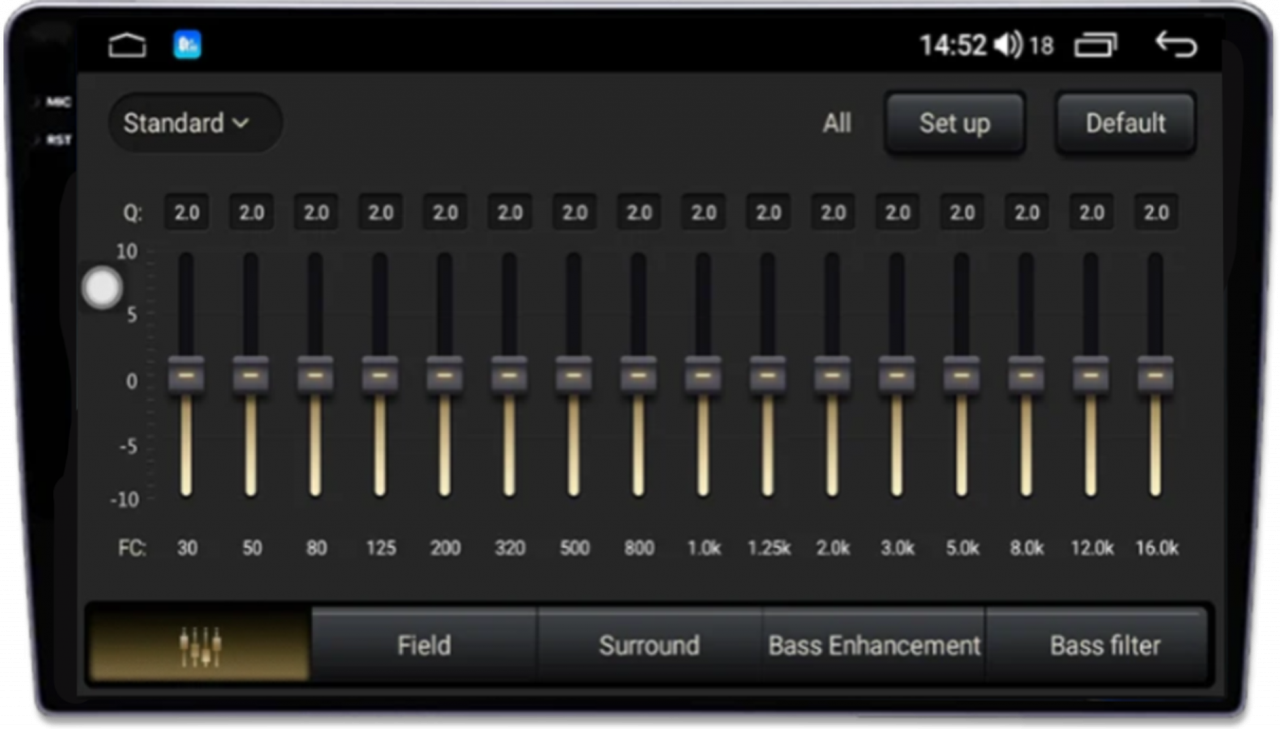1280x729 pixels.
Task: Open the Q value box for 30 Hz
Action: coord(187,213)
